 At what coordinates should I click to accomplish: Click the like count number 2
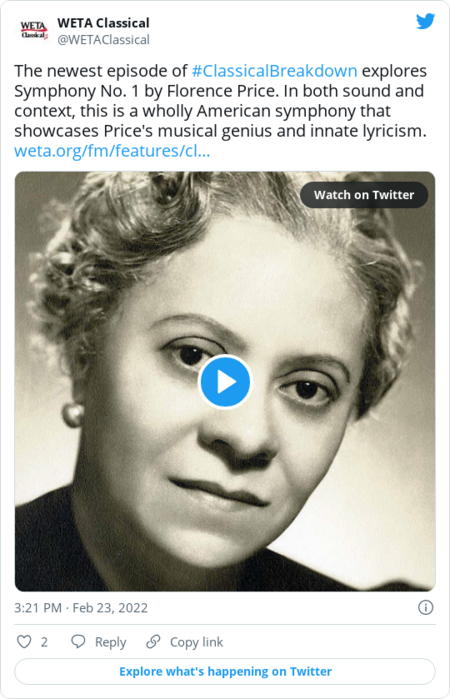44,642
